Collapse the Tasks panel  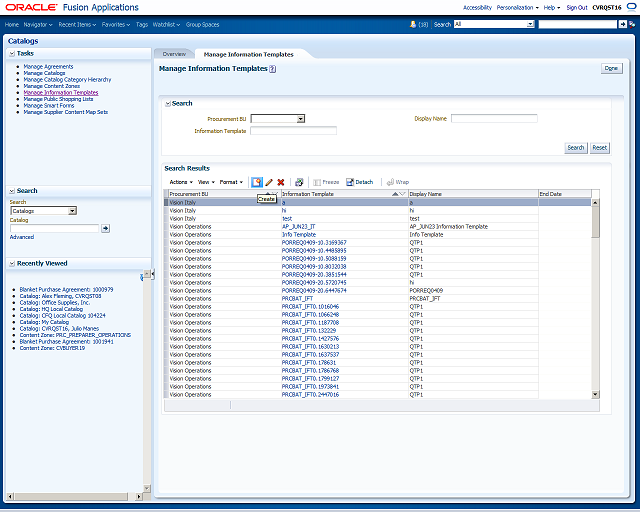(x=12, y=53)
